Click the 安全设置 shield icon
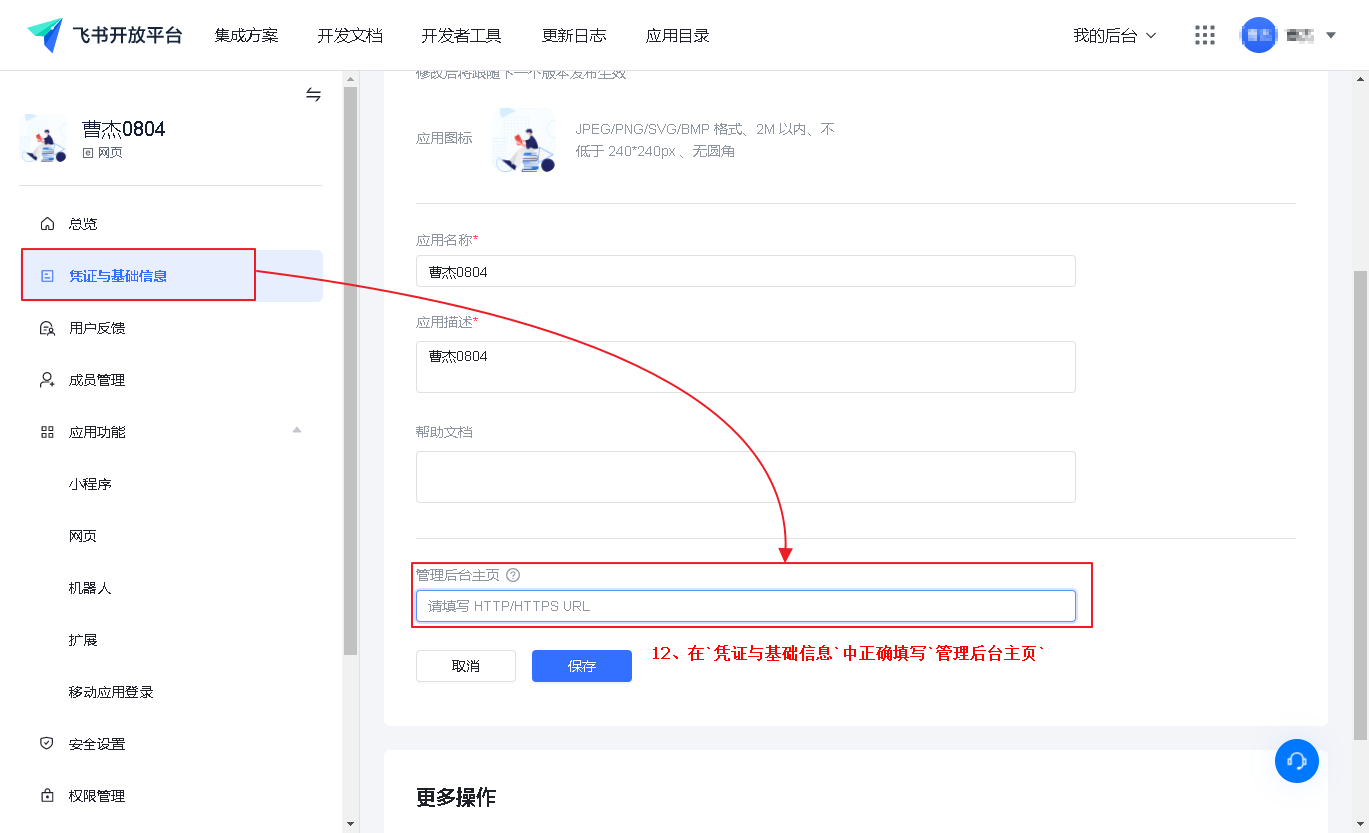Screen dimensions: 1369x833 pyautogui.click(x=47, y=744)
